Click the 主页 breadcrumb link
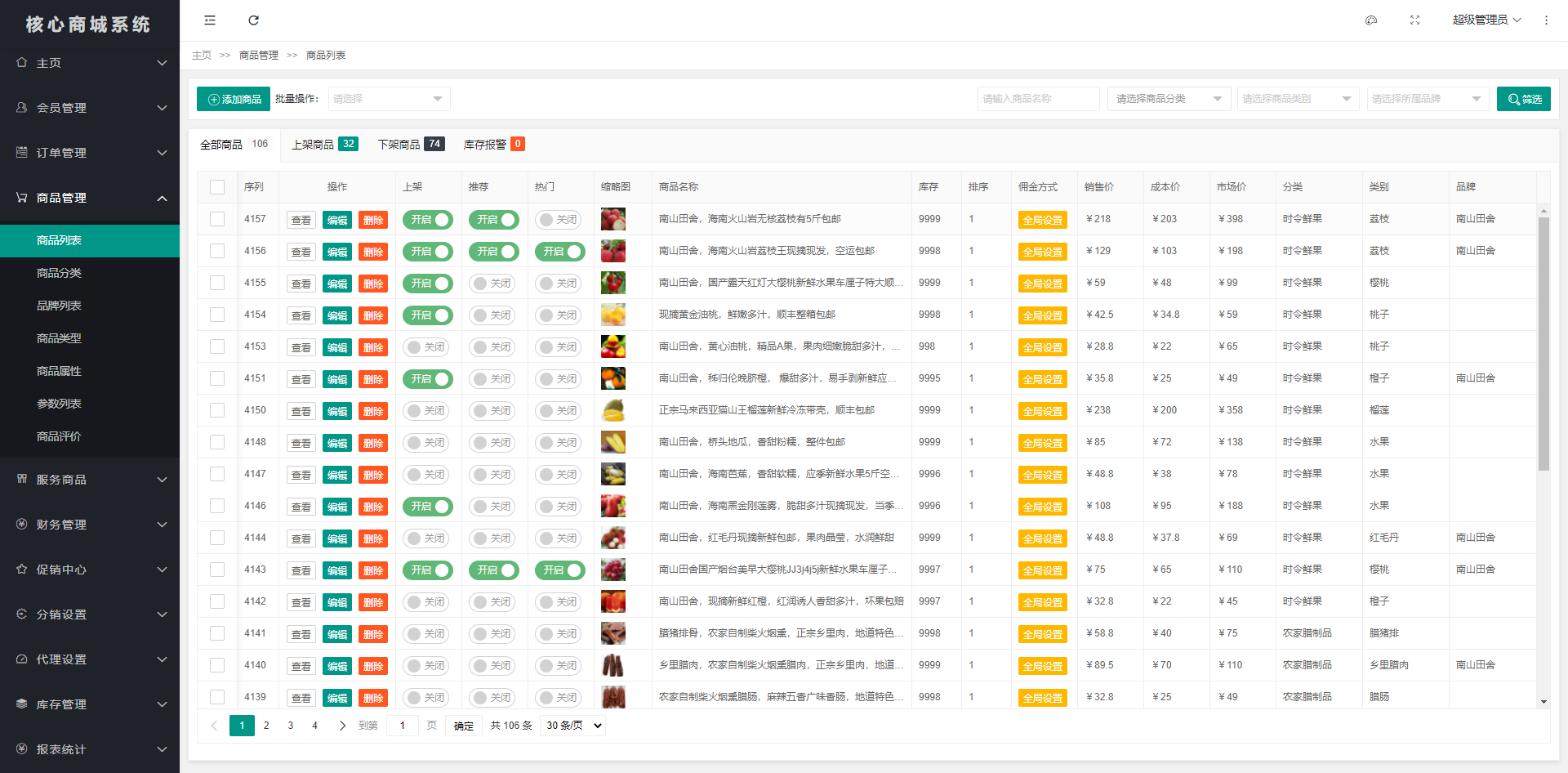 coord(202,56)
